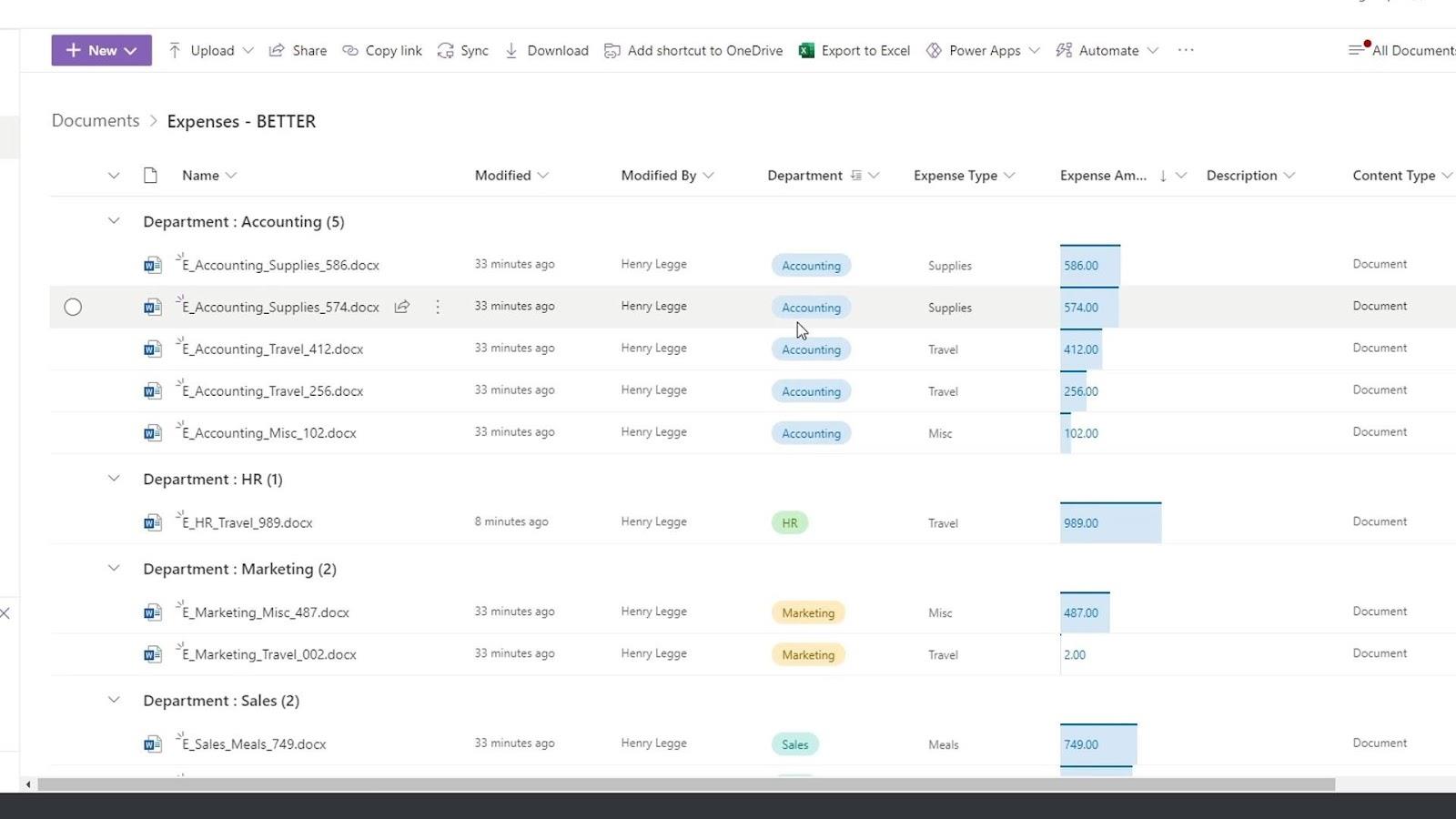Click the Automate flow icon
This screenshot has width=1456, height=819.
pyautogui.click(x=1064, y=50)
